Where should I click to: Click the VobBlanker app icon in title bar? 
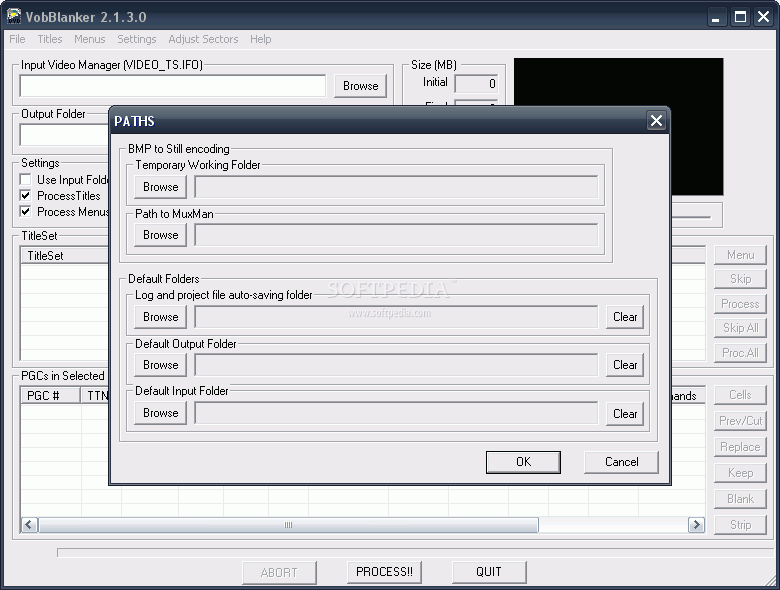[13, 16]
